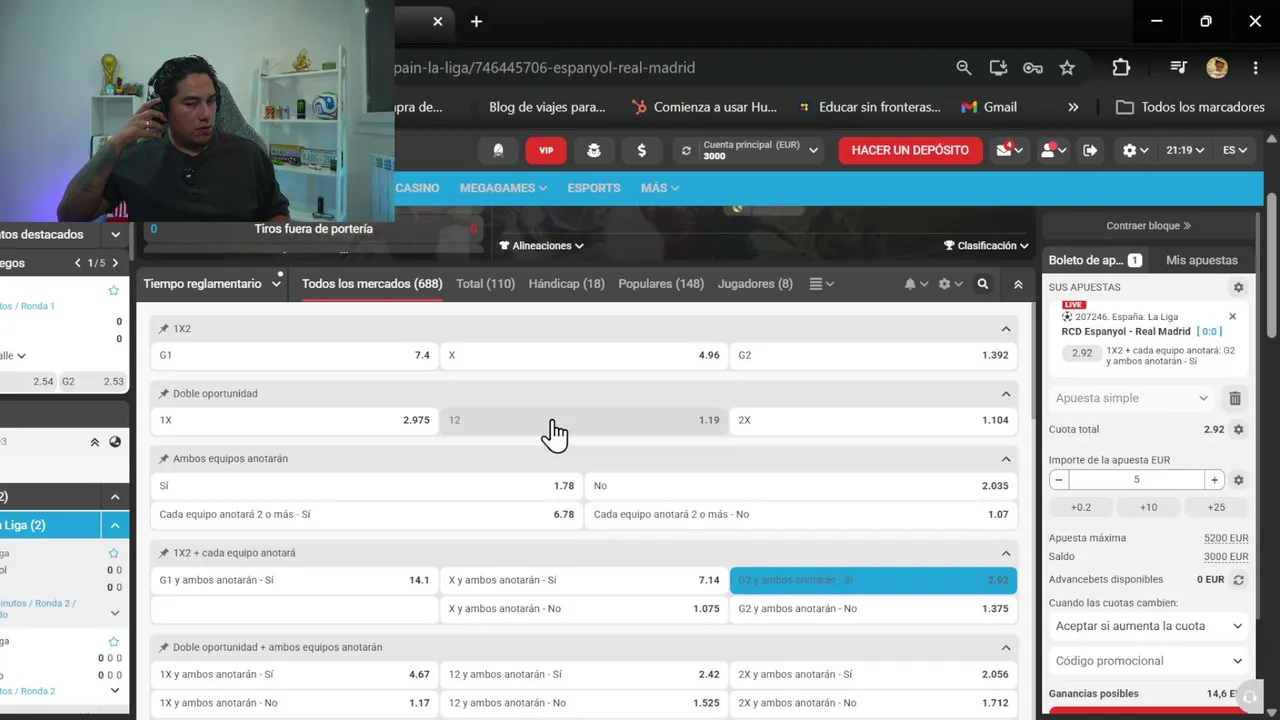
Task: Open Aceptar si aumenta la cuota dropdown
Action: pyautogui.click(x=1149, y=626)
